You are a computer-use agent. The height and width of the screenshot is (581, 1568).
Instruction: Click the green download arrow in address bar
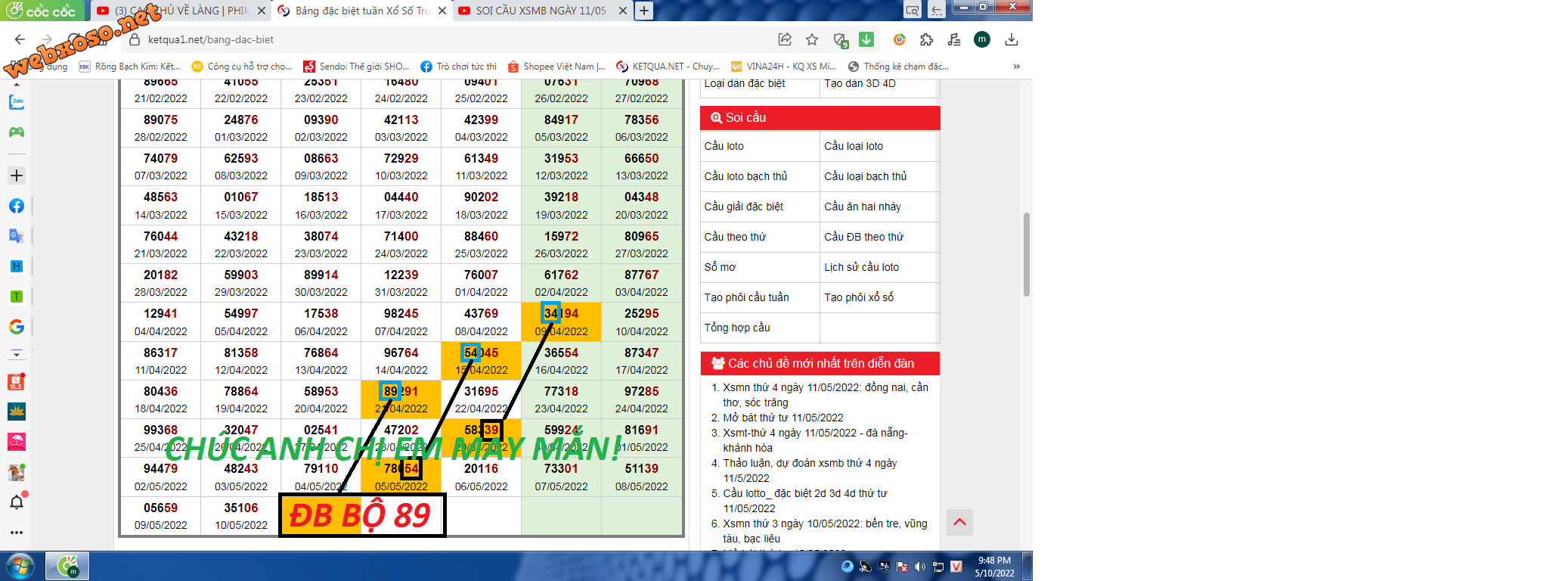click(x=866, y=39)
